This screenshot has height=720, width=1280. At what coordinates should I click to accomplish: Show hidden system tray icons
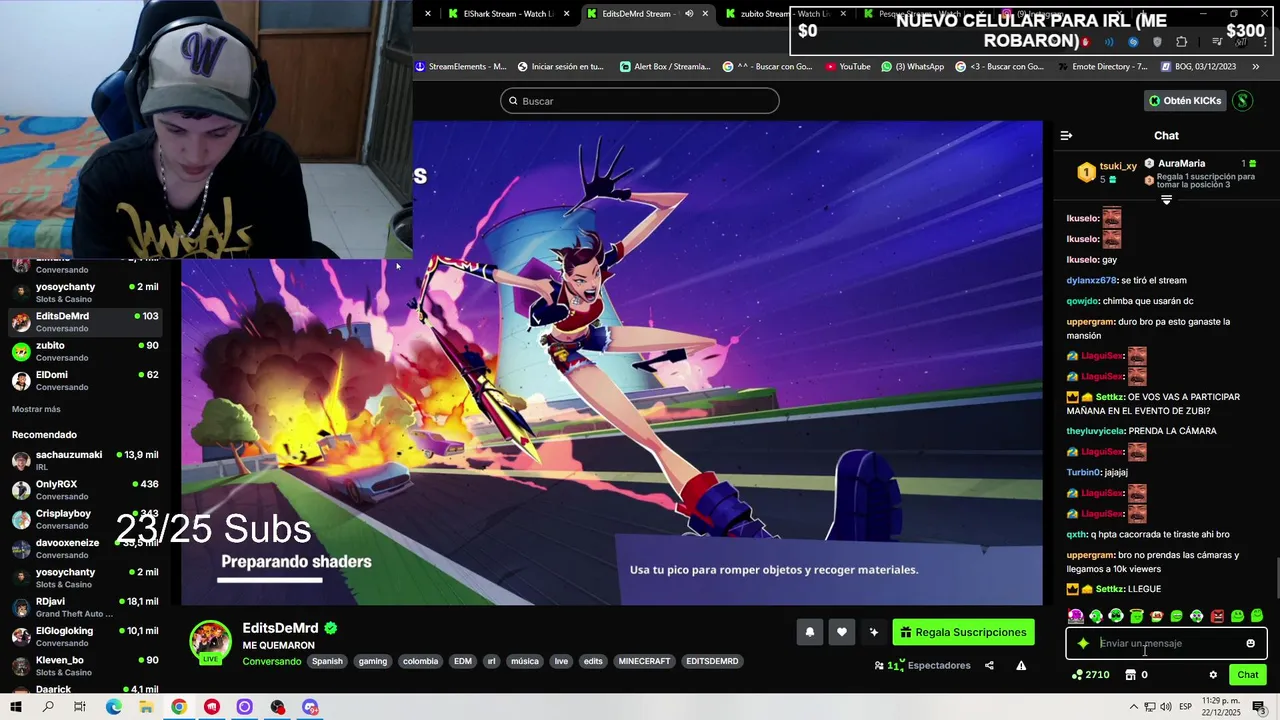pos(1133,707)
